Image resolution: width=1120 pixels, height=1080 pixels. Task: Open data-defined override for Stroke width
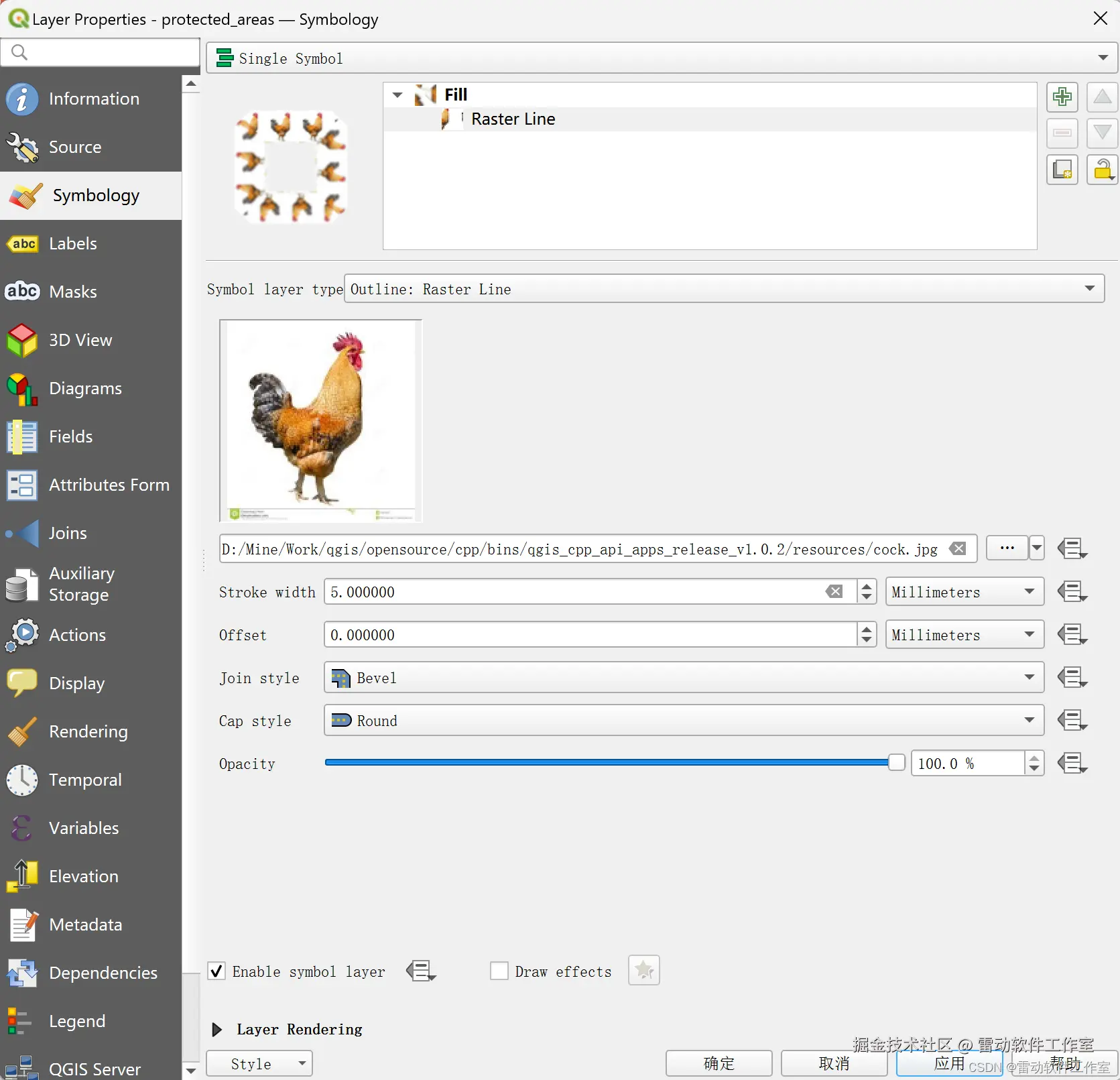[1072, 592]
